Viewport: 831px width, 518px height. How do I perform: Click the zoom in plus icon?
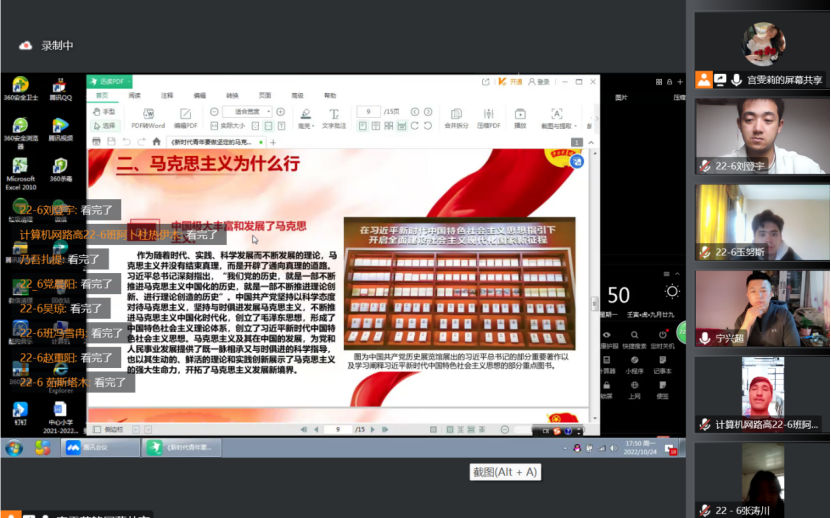(x=281, y=111)
